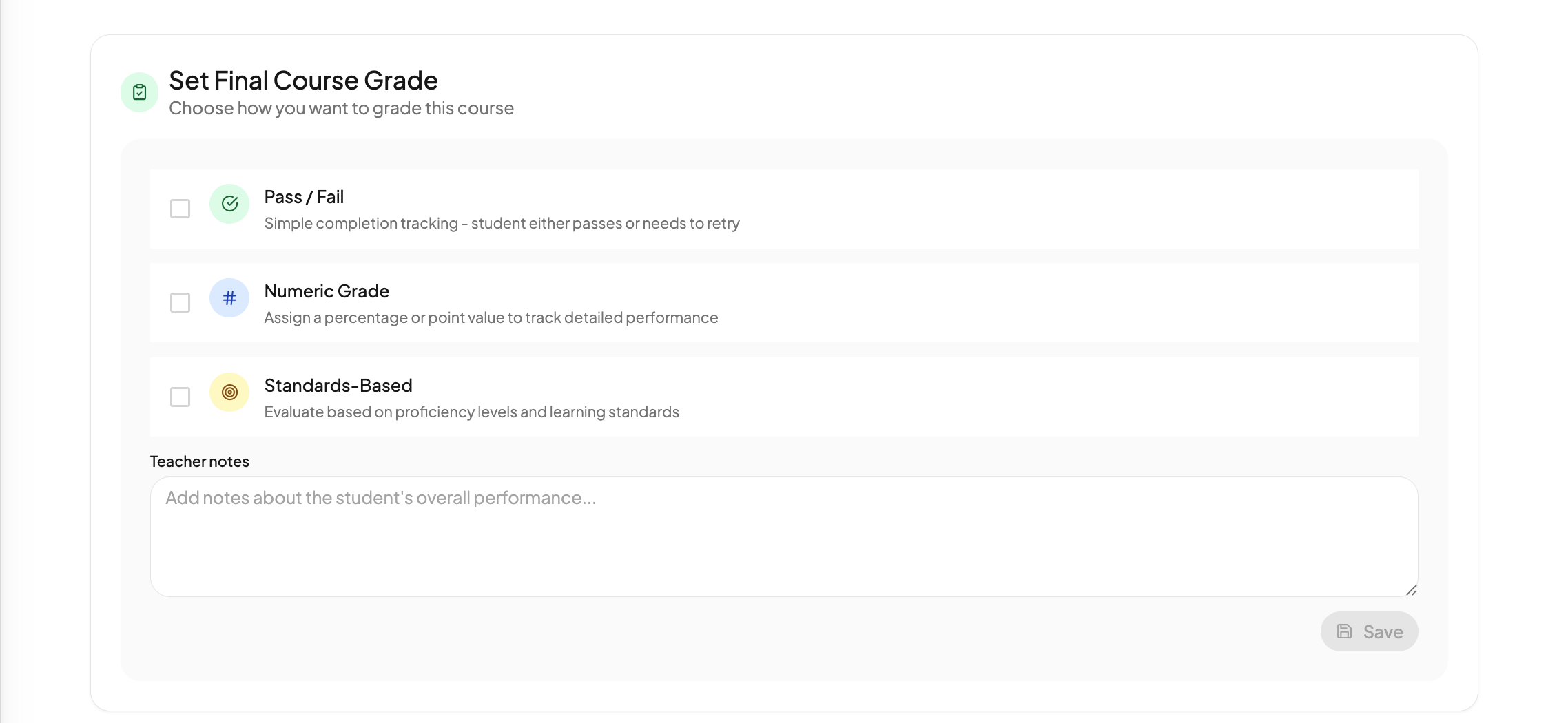Click the green checkmark Pass / Fail icon
This screenshot has width=1568, height=723.
[x=229, y=204]
